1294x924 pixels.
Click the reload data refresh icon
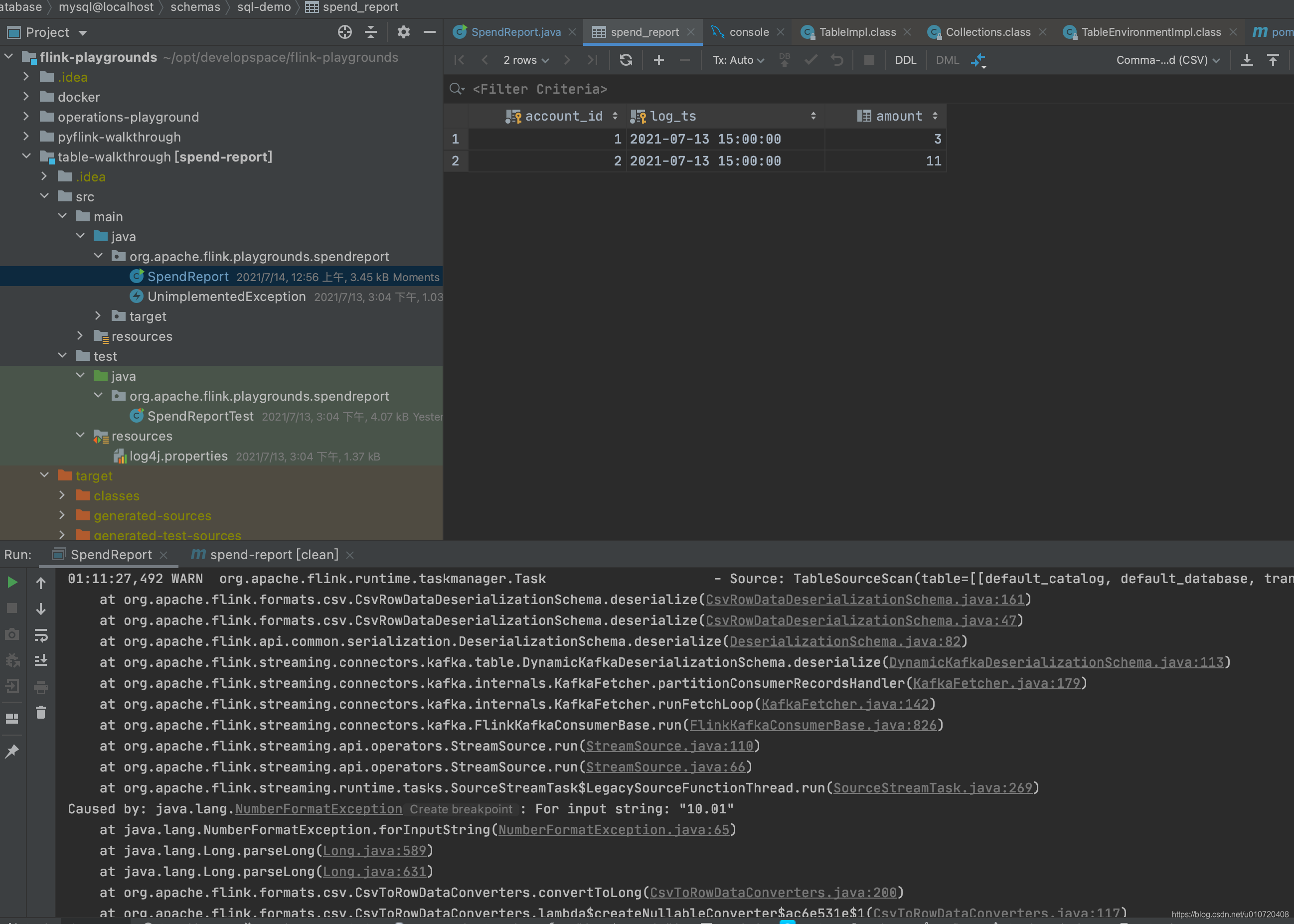(x=626, y=60)
